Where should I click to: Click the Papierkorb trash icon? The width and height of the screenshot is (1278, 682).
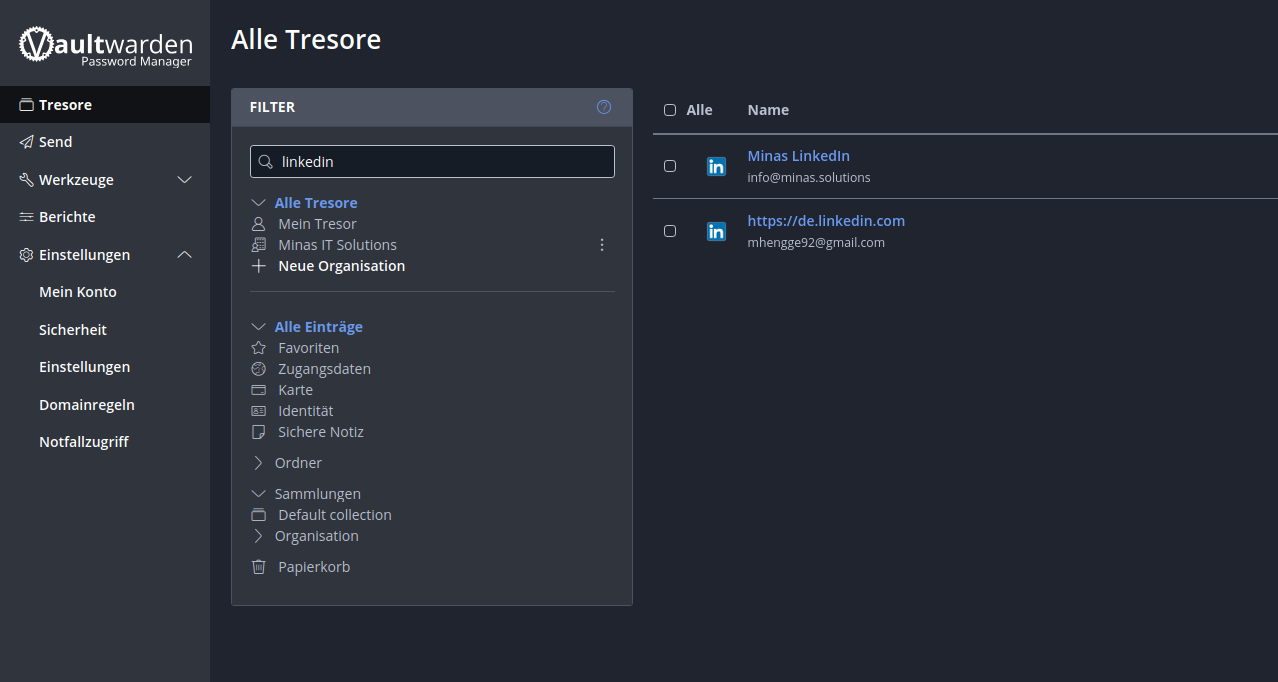[259, 567]
